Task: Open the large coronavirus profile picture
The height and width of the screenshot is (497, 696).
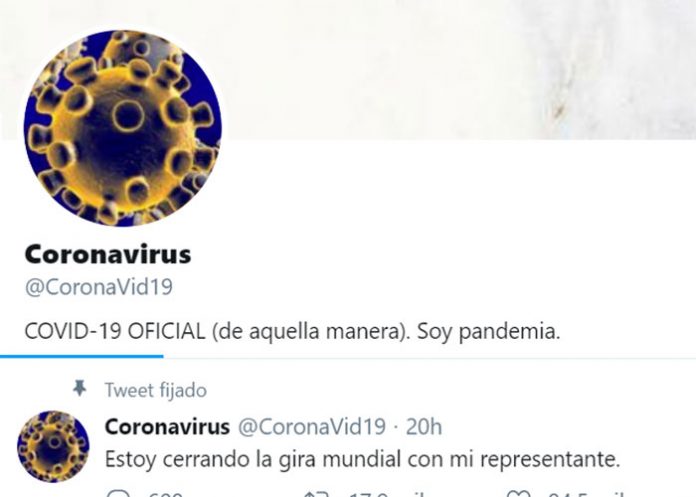Action: click(123, 128)
